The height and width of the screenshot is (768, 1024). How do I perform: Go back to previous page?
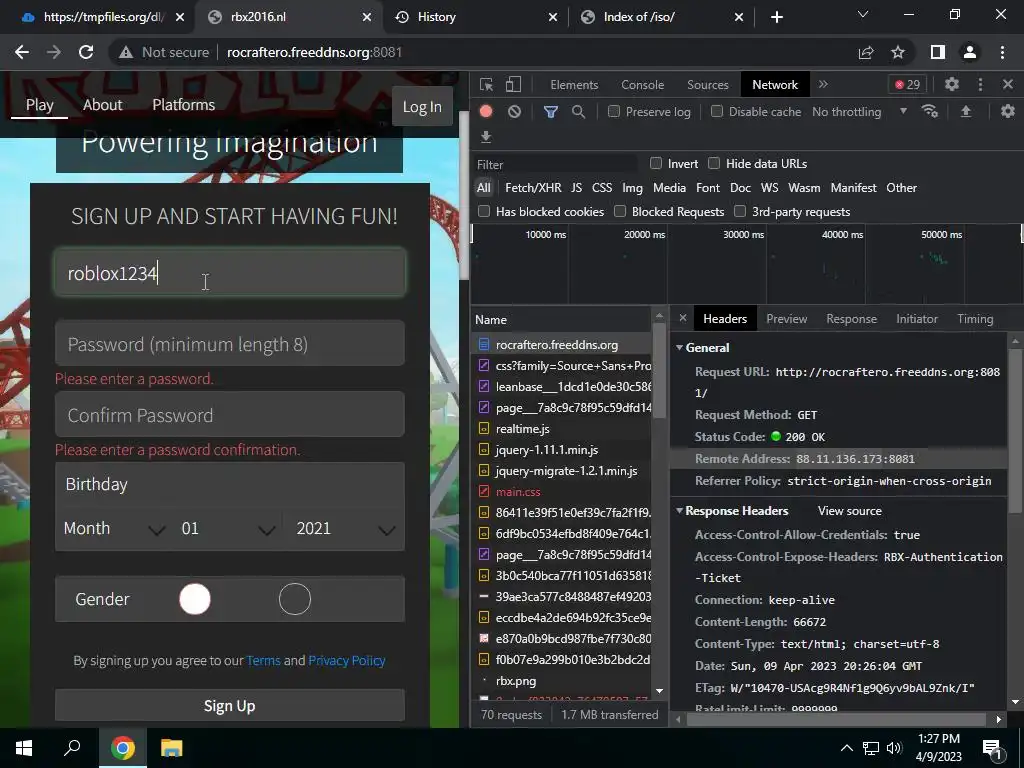pyautogui.click(x=22, y=52)
